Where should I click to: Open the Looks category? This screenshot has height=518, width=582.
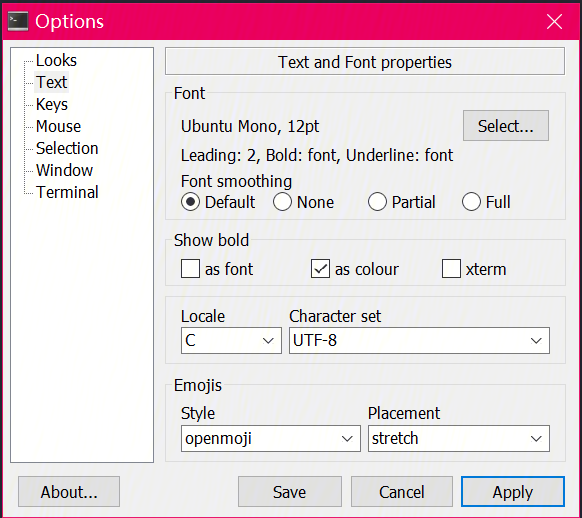[56, 60]
